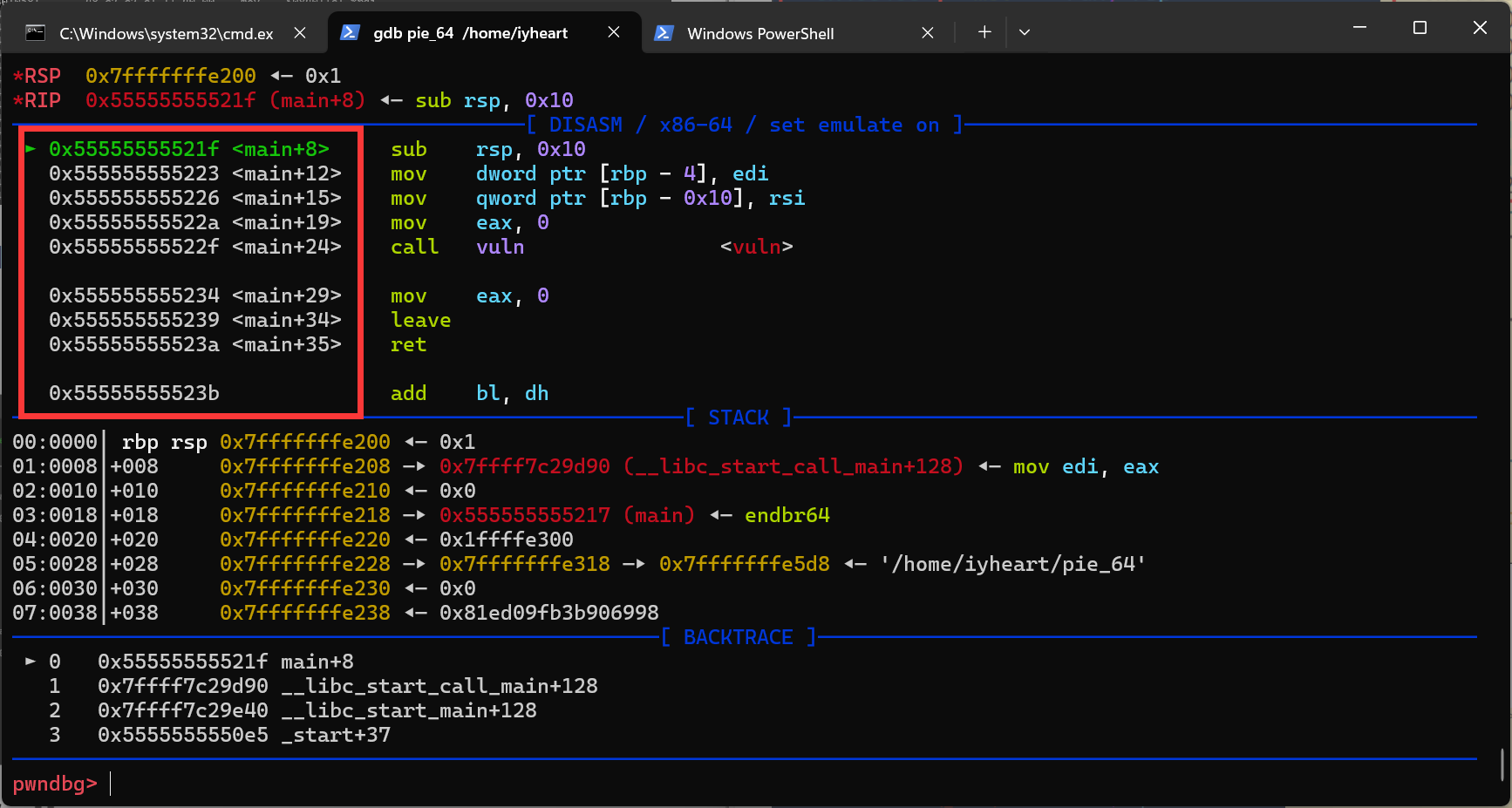Viewport: 1512px width, 808px height.
Task: Click the DISASM section header
Action: click(x=745, y=125)
